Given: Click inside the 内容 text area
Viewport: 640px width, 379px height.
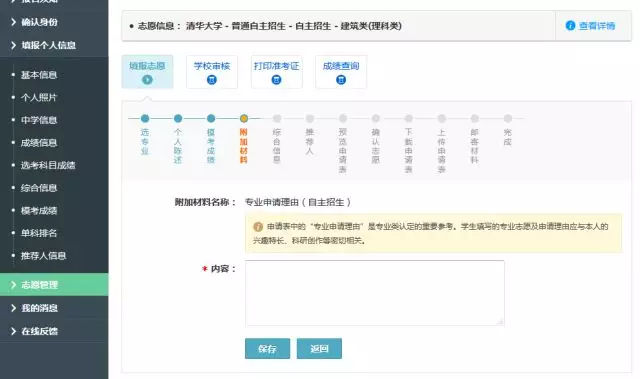Looking at the screenshot, I should click(375, 293).
